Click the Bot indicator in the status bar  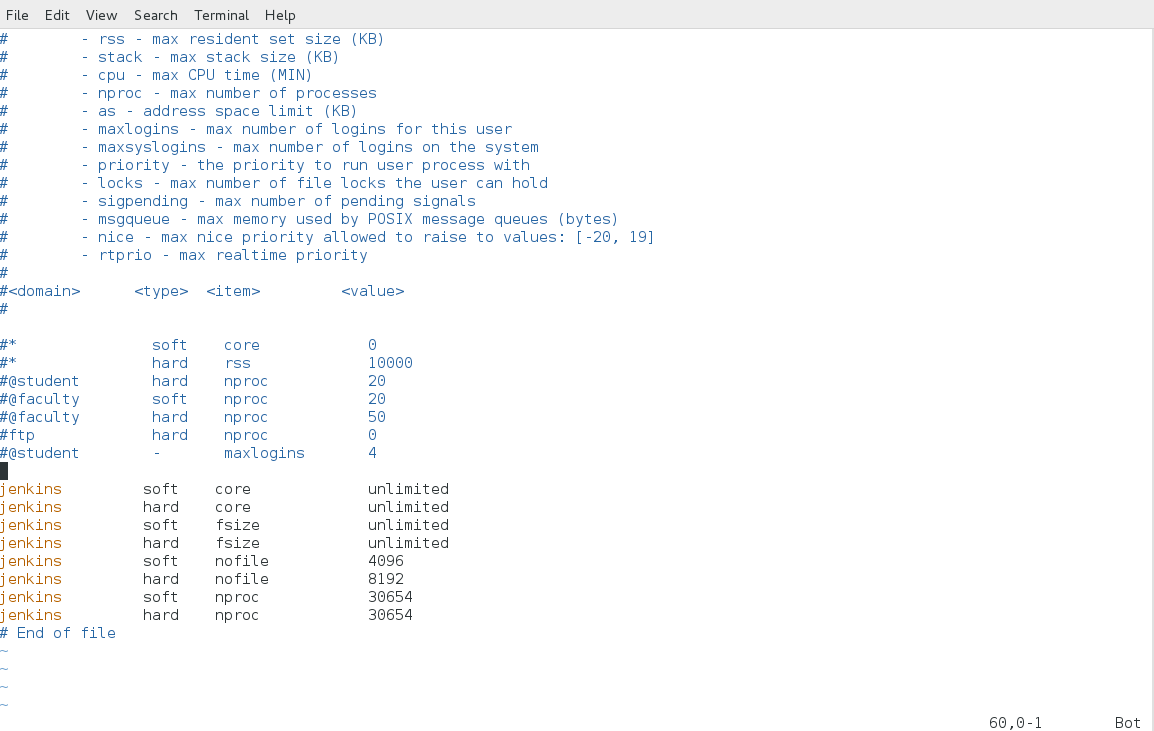pyautogui.click(x=1127, y=722)
